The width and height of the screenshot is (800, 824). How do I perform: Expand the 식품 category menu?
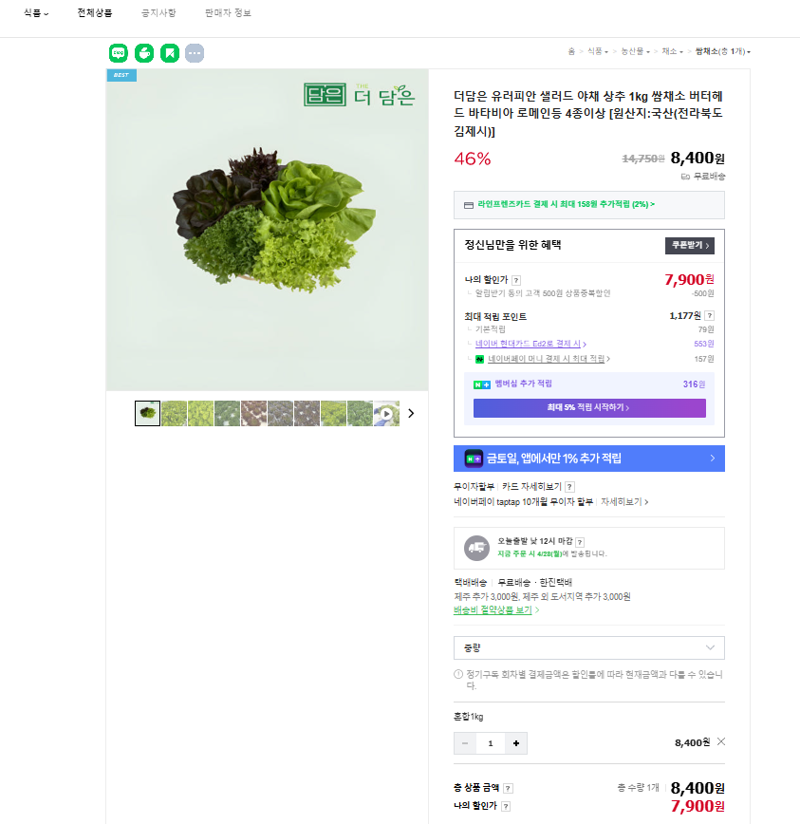click(36, 13)
